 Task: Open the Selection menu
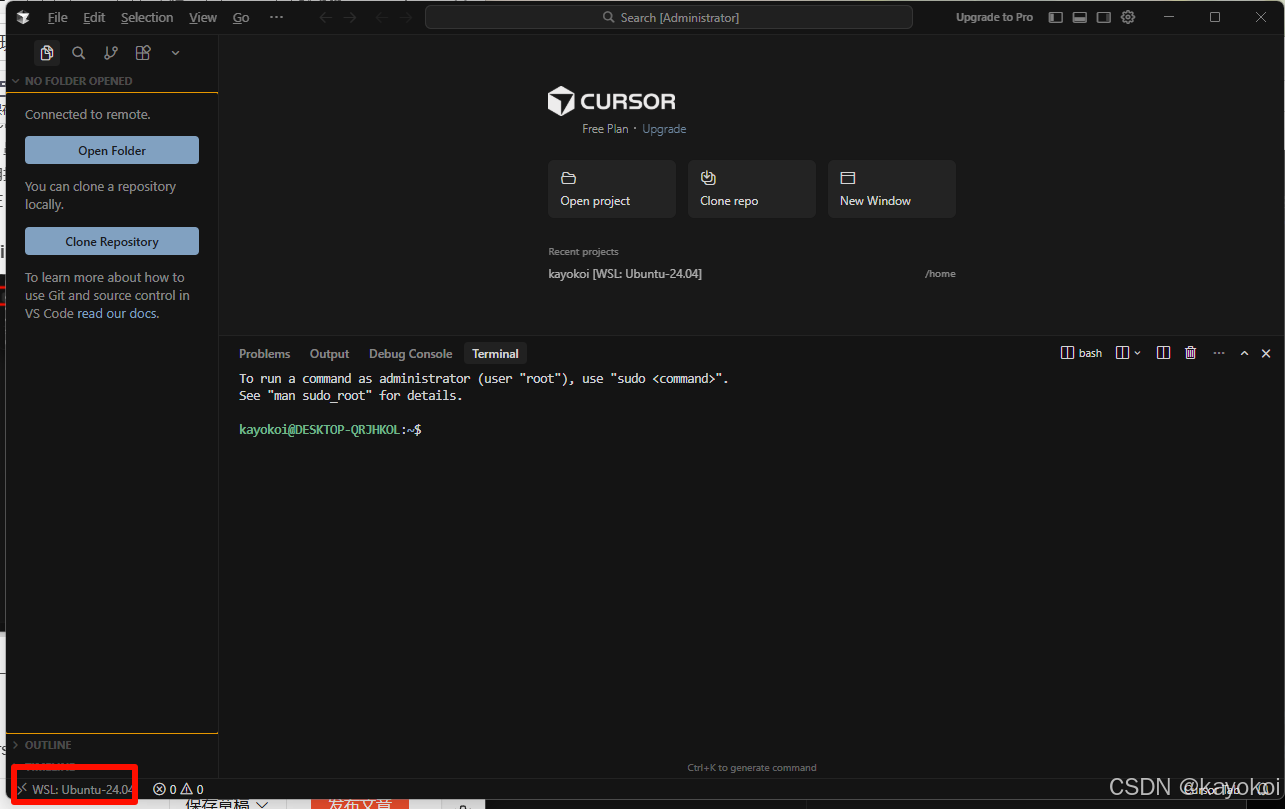tap(147, 17)
